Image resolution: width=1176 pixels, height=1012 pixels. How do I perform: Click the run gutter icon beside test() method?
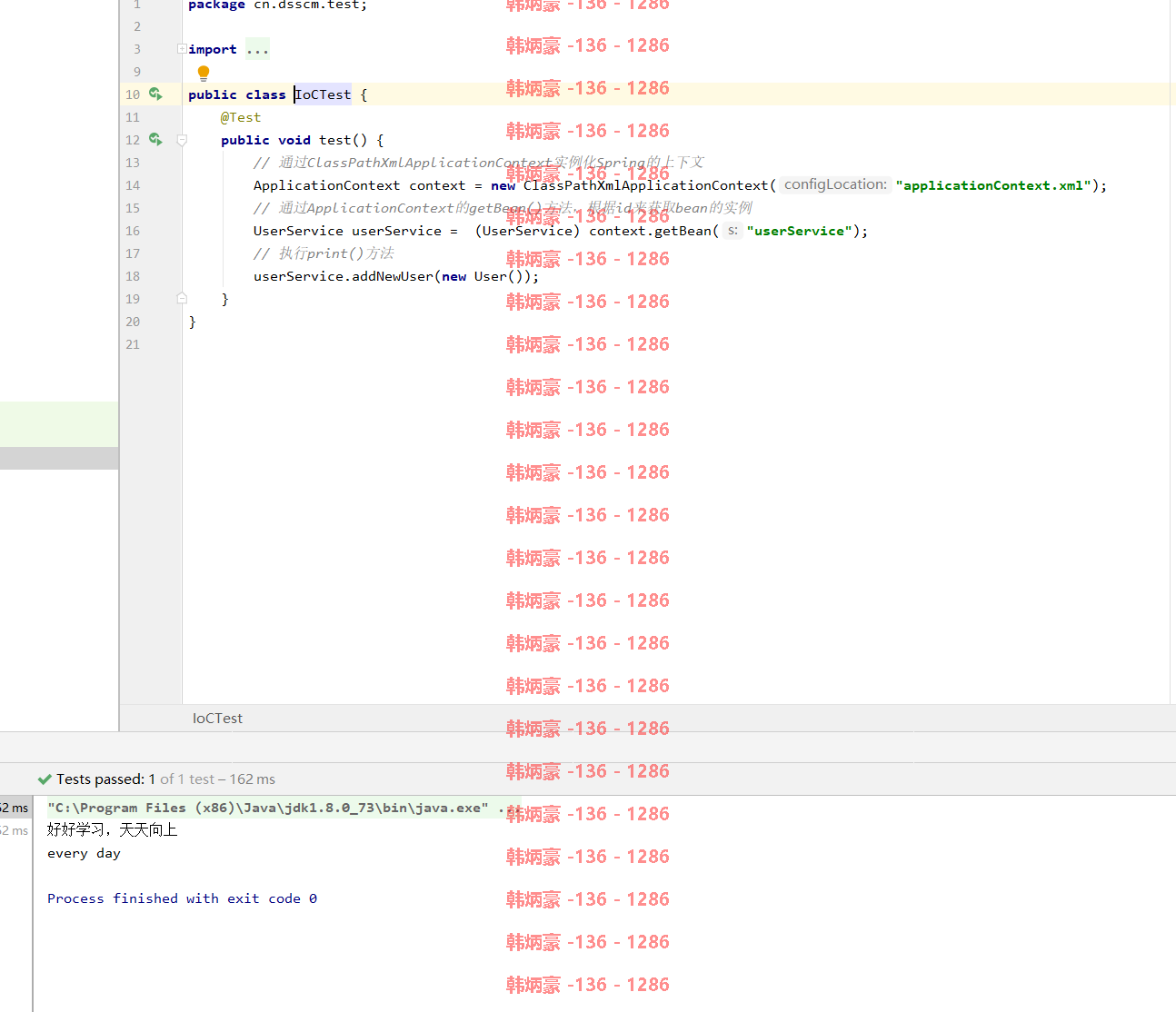tap(155, 139)
